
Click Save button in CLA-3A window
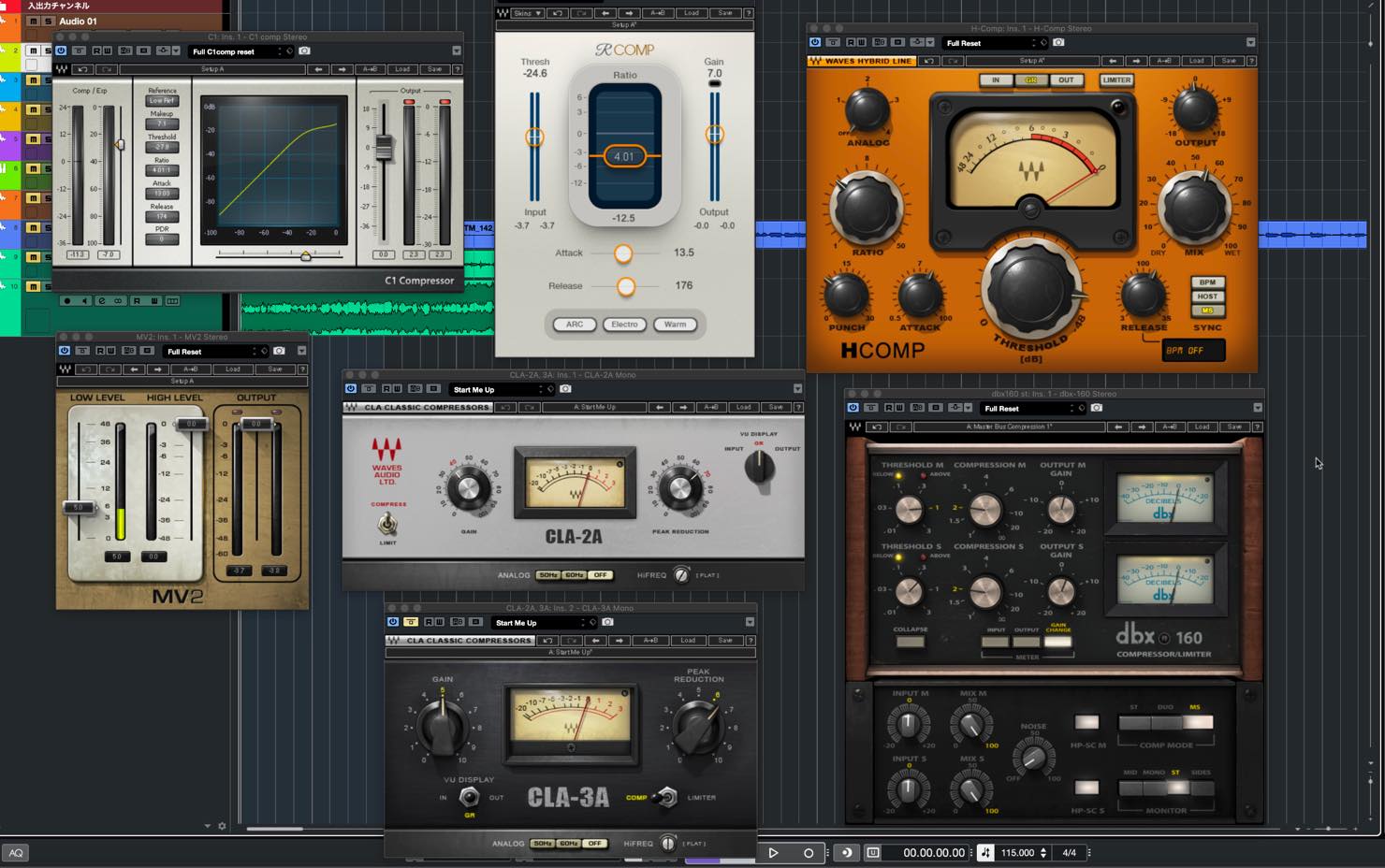tap(725, 641)
